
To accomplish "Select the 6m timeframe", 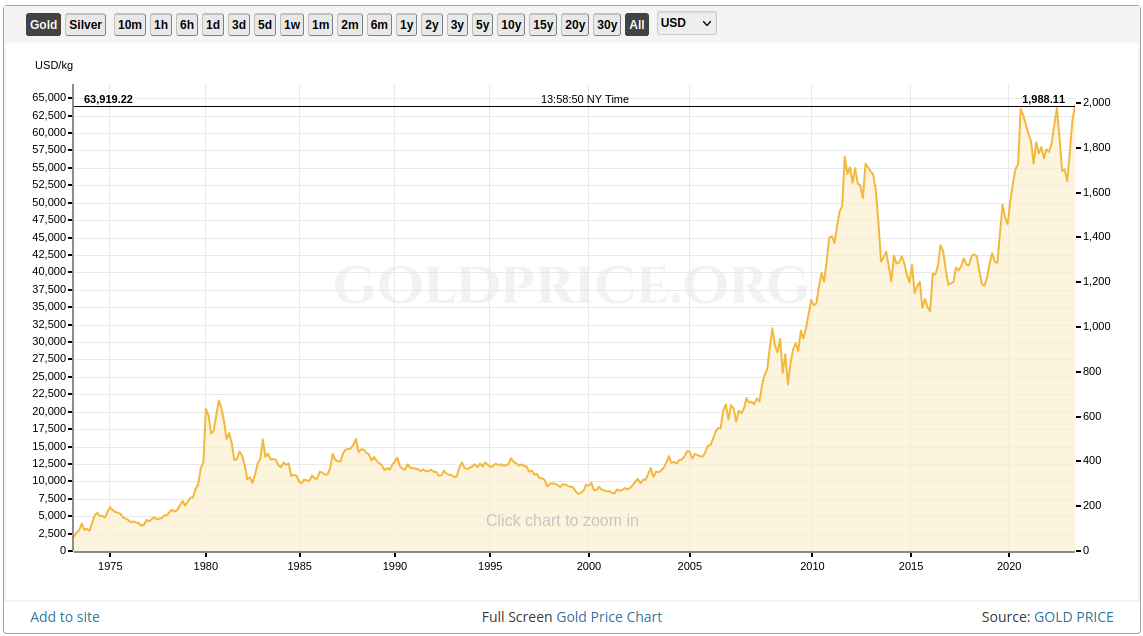I will tap(378, 24).
